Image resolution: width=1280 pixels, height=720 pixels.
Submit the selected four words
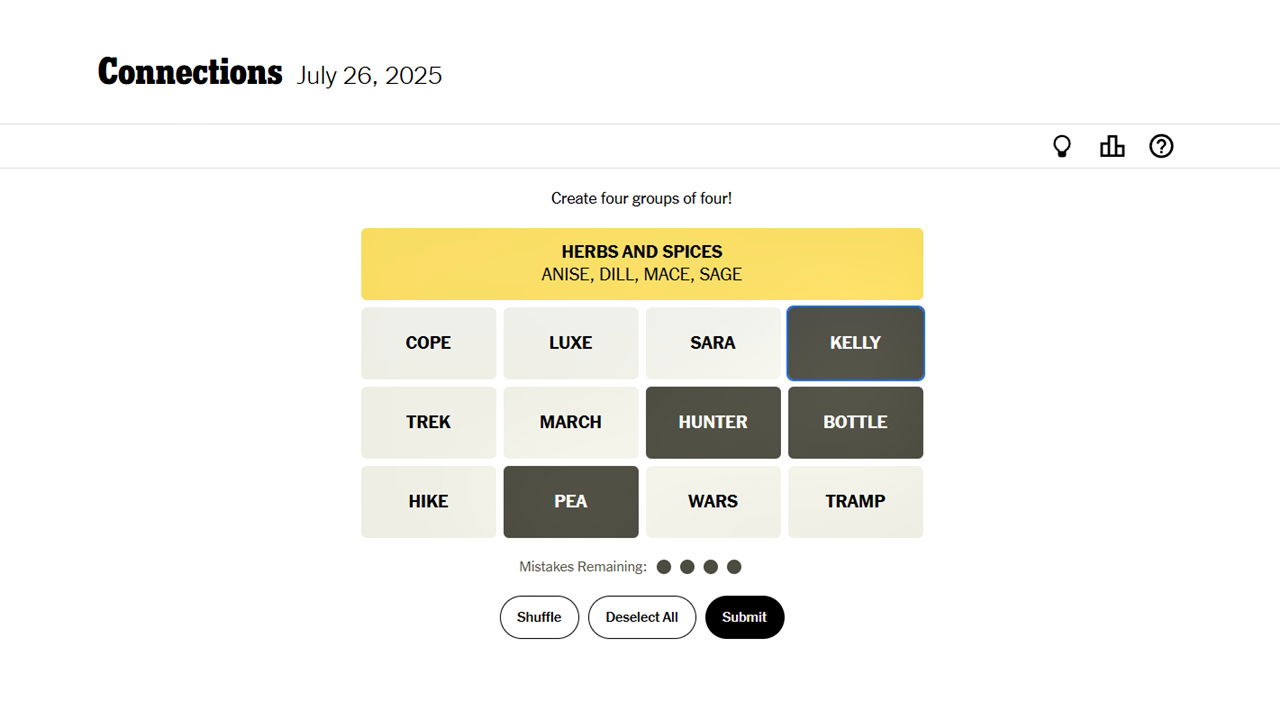pyautogui.click(x=745, y=617)
